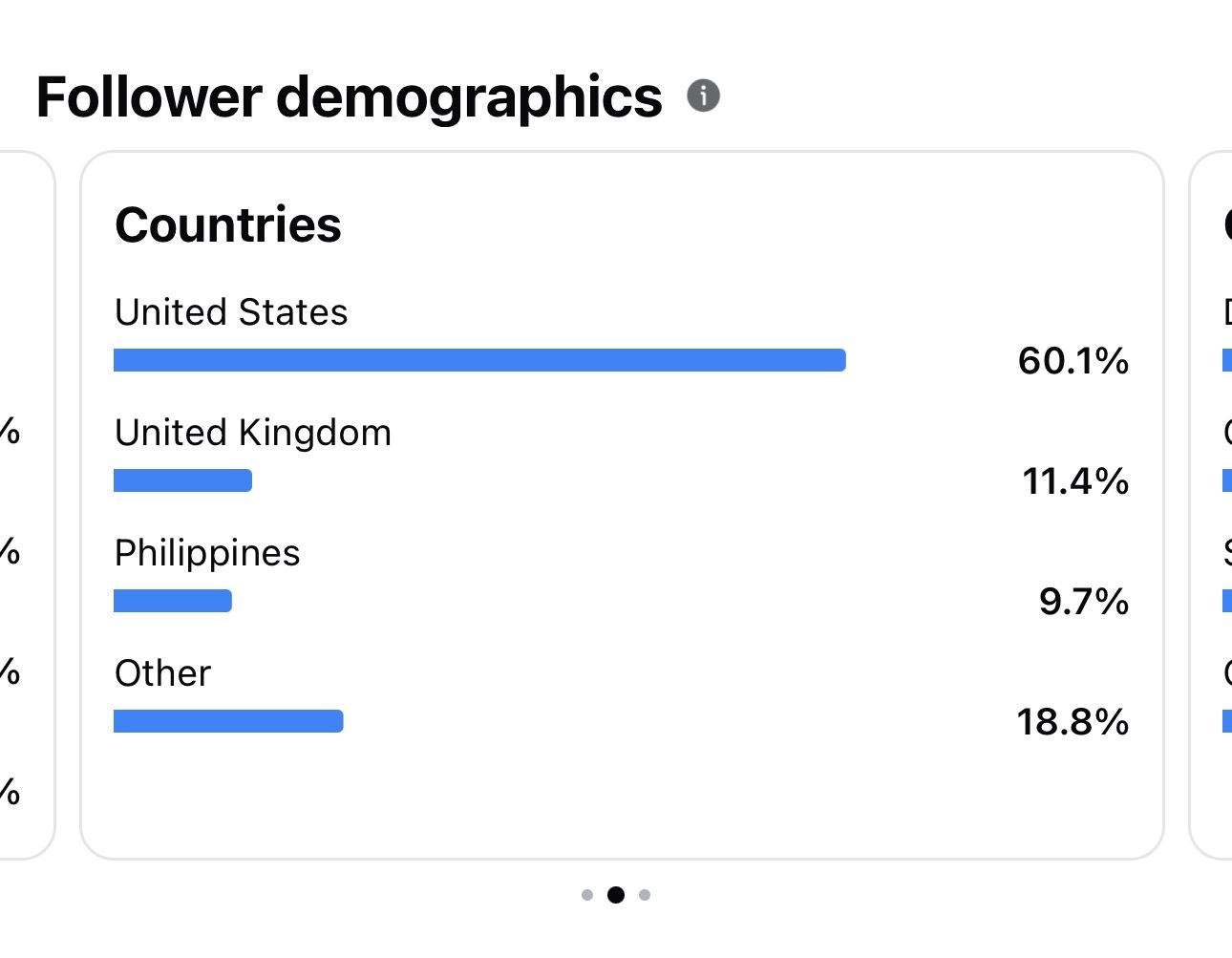The image size is (1232, 958).
Task: Select the first carousel pagination dot
Action: [587, 895]
